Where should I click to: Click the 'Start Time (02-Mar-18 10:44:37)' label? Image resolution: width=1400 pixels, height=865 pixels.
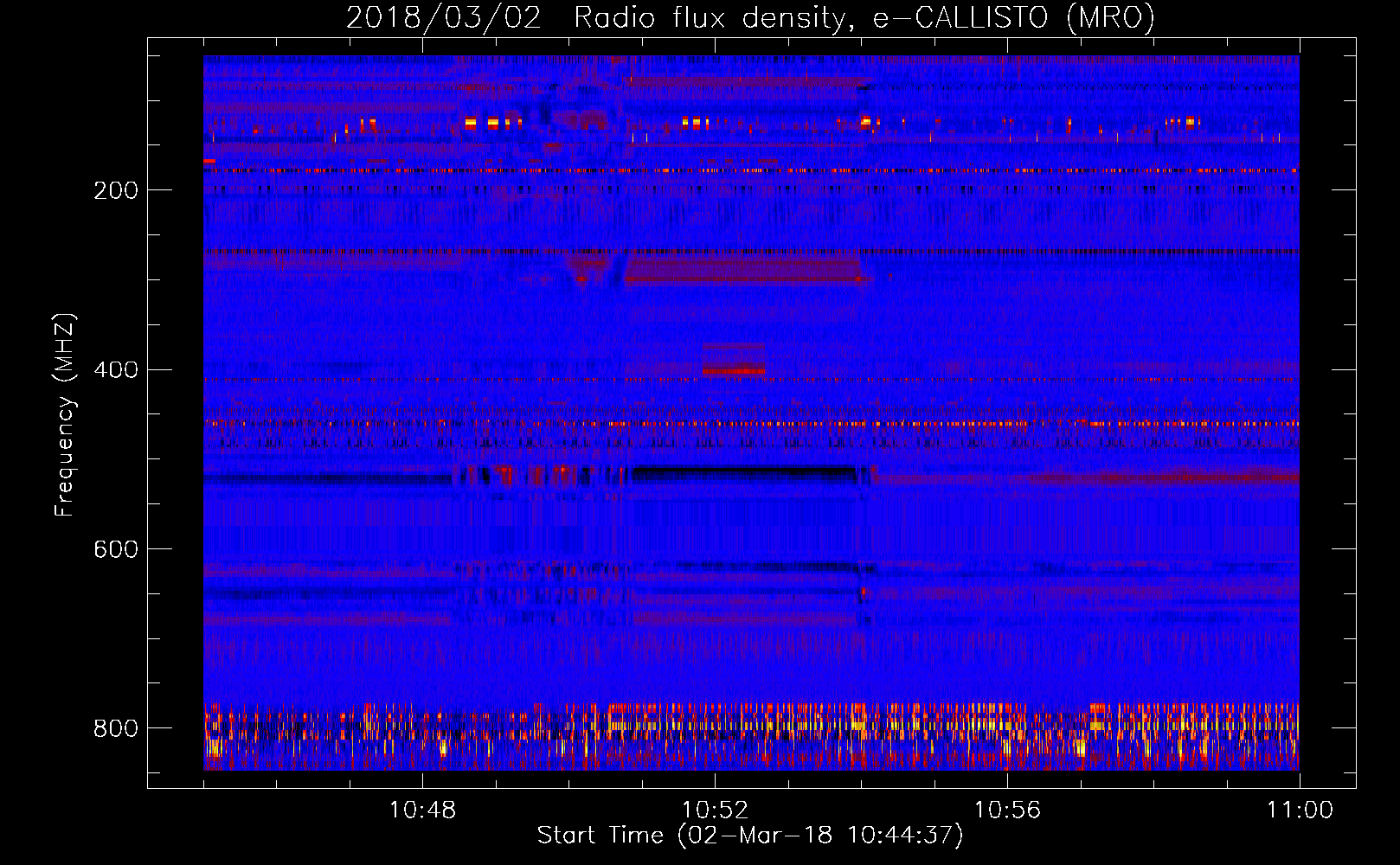[750, 836]
